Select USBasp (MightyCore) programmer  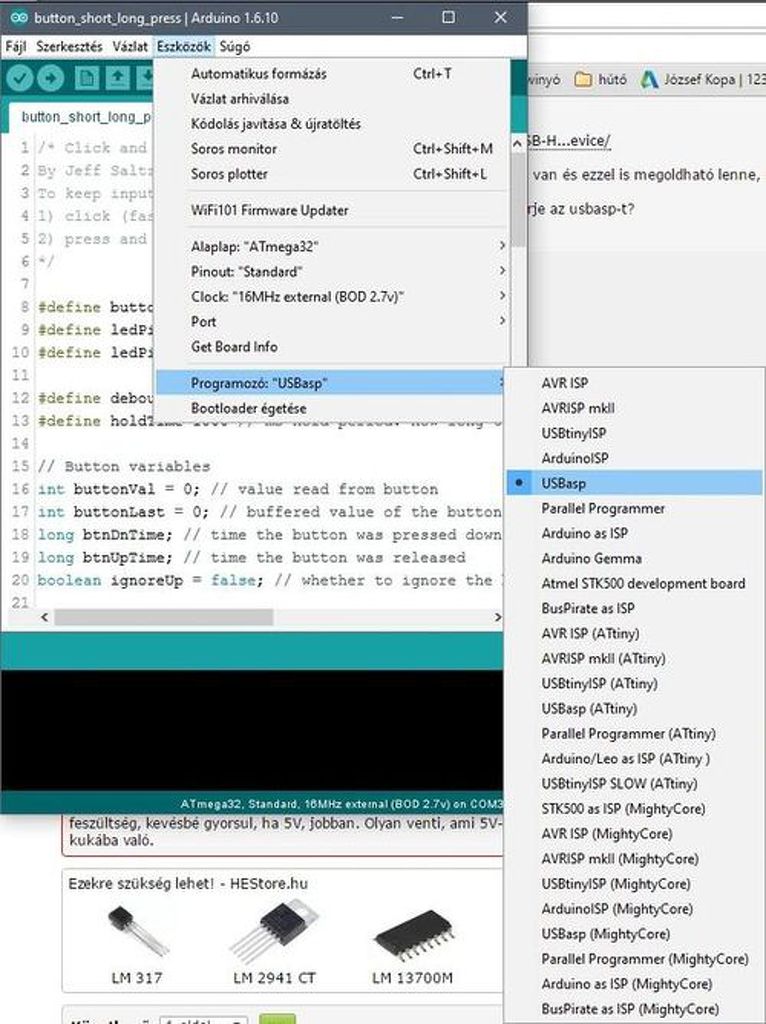pos(633,934)
